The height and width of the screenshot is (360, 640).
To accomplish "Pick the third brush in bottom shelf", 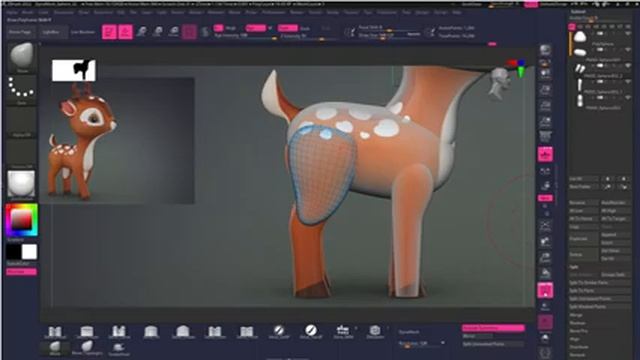I will pos(119,331).
